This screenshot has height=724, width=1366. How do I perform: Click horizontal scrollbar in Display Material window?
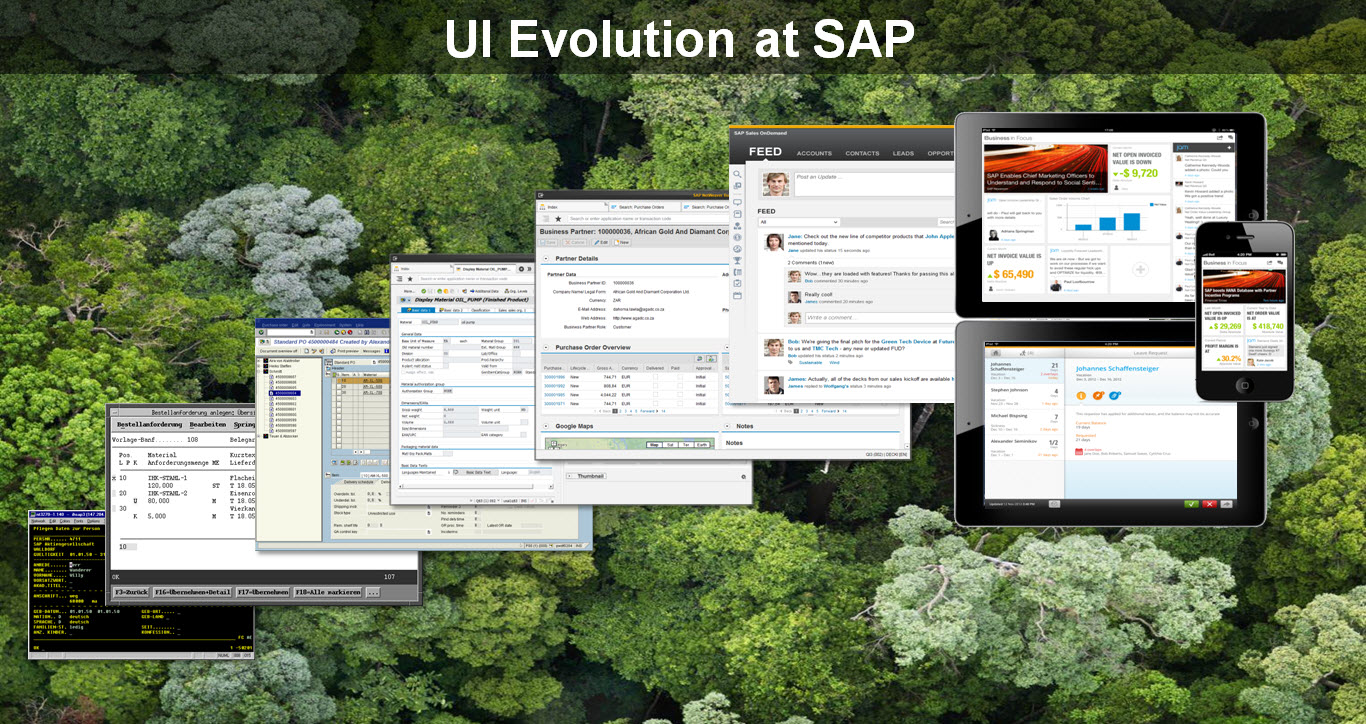coord(468,487)
